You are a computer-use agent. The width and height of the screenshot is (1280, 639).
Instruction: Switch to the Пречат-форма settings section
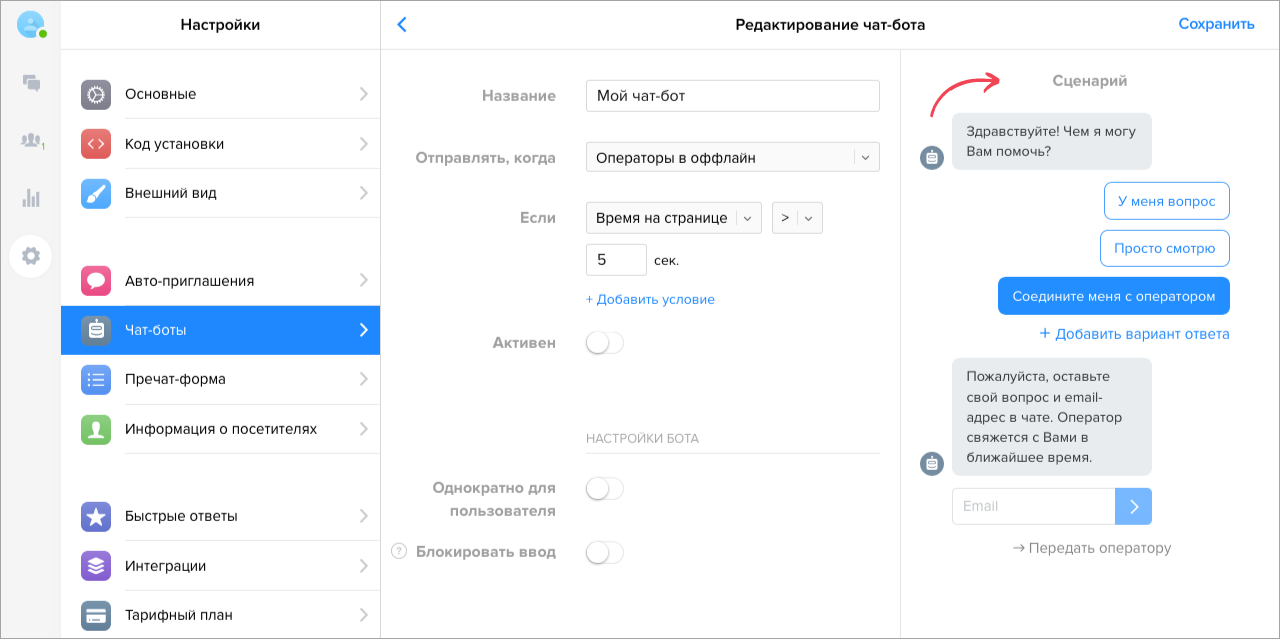[x=220, y=380]
